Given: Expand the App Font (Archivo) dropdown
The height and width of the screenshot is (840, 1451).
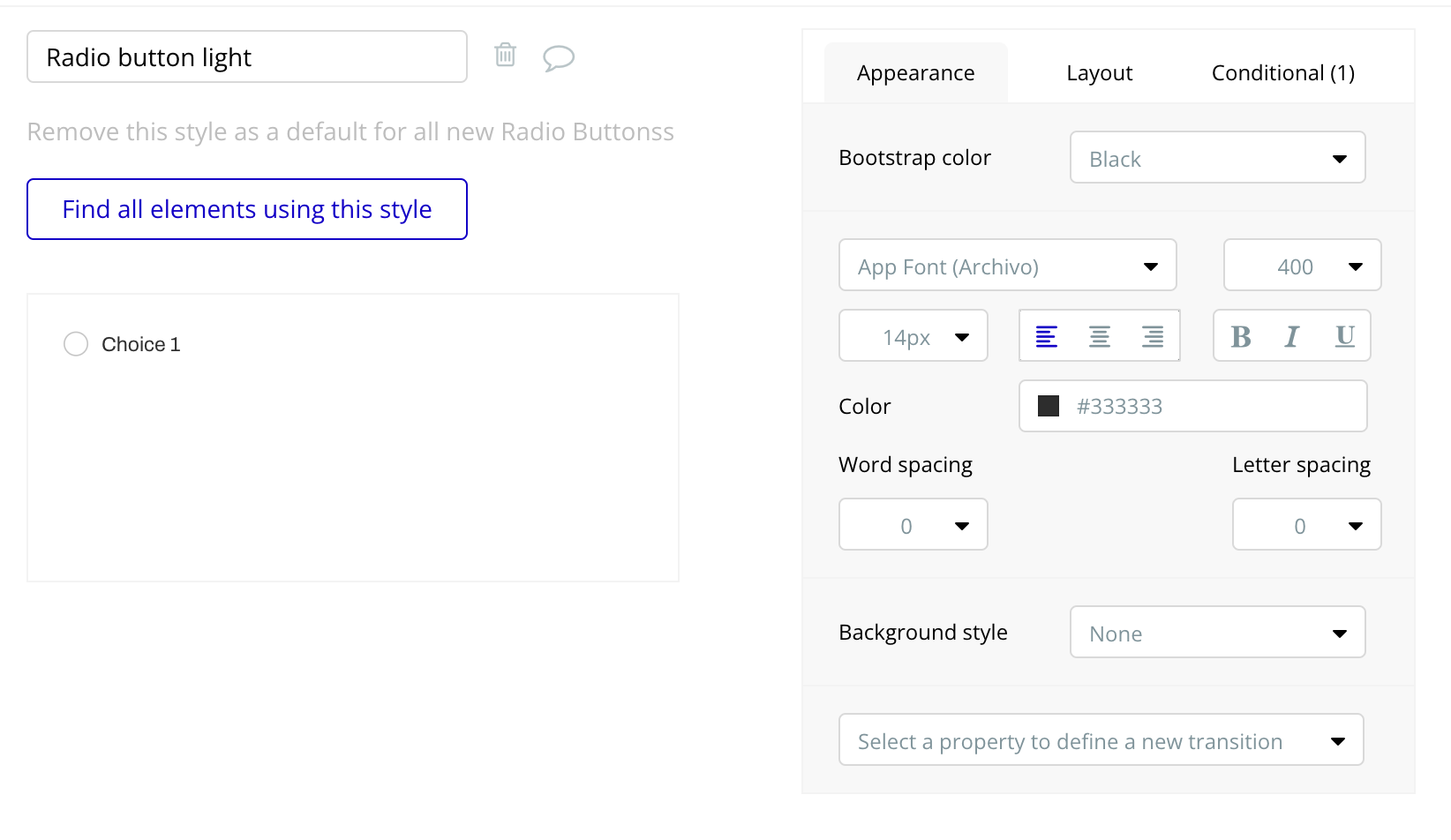Looking at the screenshot, I should pos(1007,266).
